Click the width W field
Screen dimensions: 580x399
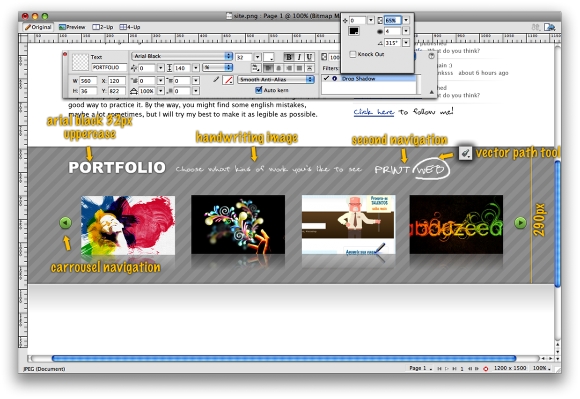(x=88, y=81)
